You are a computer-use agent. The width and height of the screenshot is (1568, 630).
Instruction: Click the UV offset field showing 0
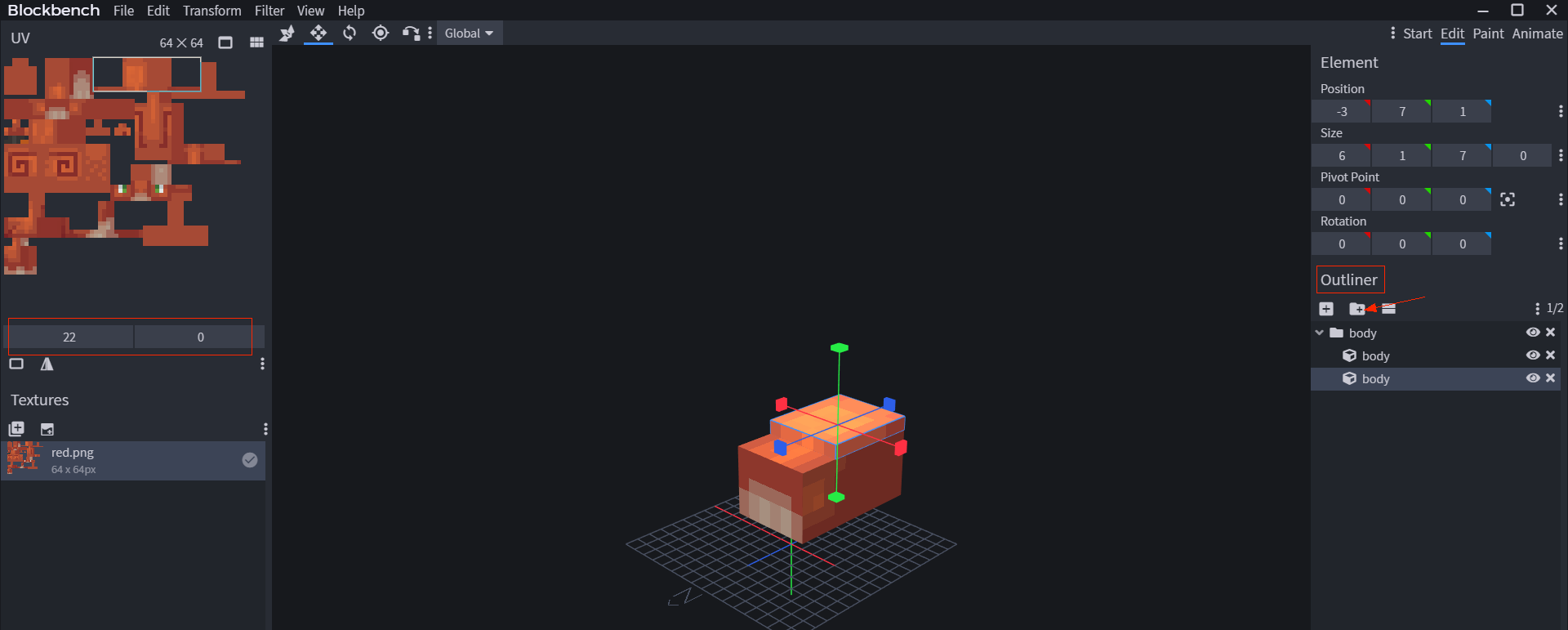click(x=199, y=337)
